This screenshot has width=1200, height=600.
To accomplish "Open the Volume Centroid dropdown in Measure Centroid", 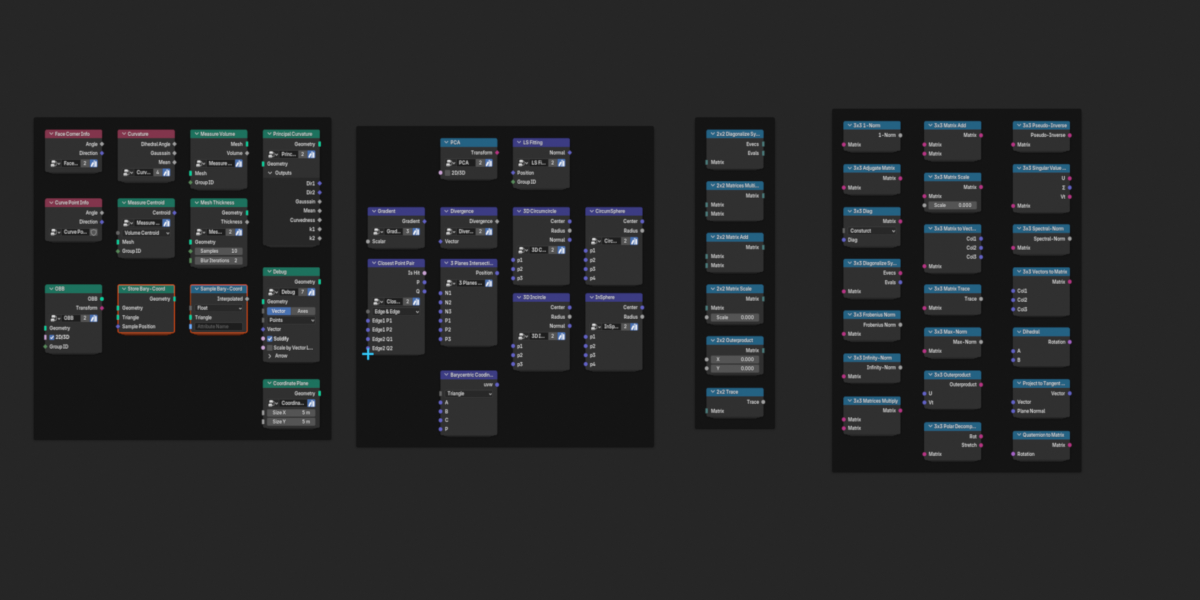I will point(146,232).
